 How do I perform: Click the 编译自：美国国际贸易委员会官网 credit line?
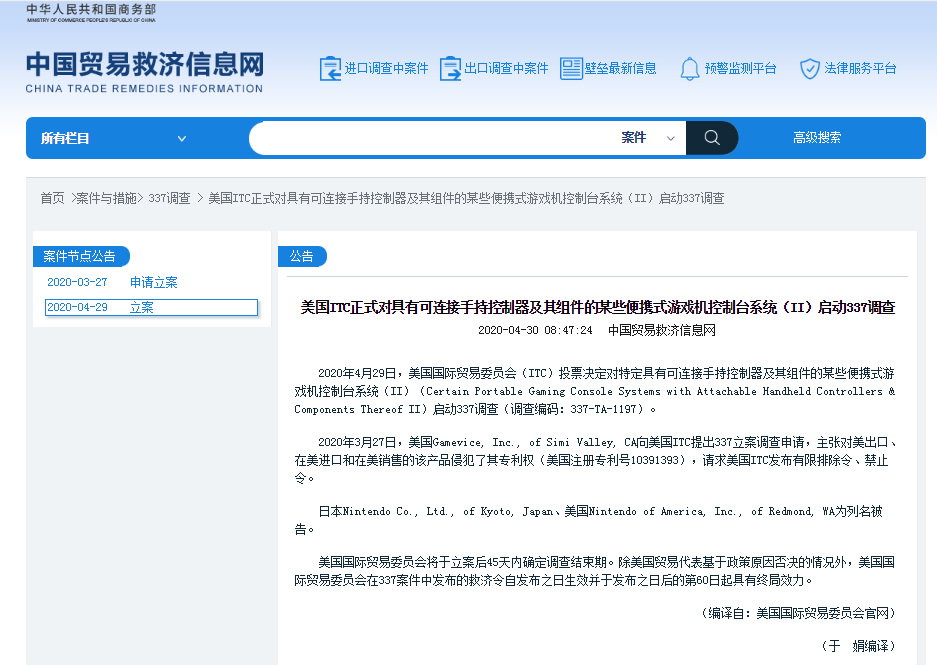(799, 613)
